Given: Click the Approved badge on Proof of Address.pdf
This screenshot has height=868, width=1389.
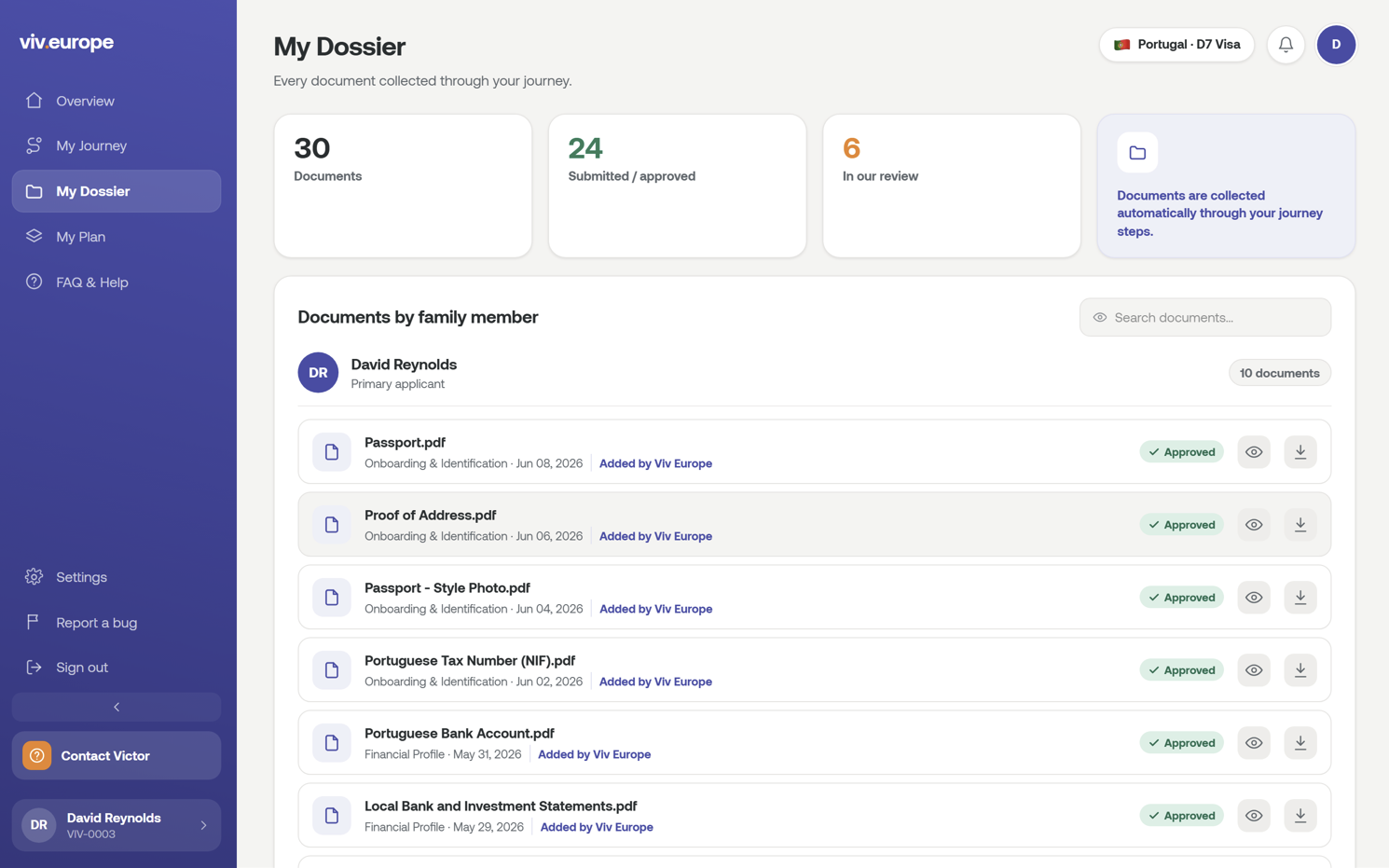Looking at the screenshot, I should tap(1181, 525).
